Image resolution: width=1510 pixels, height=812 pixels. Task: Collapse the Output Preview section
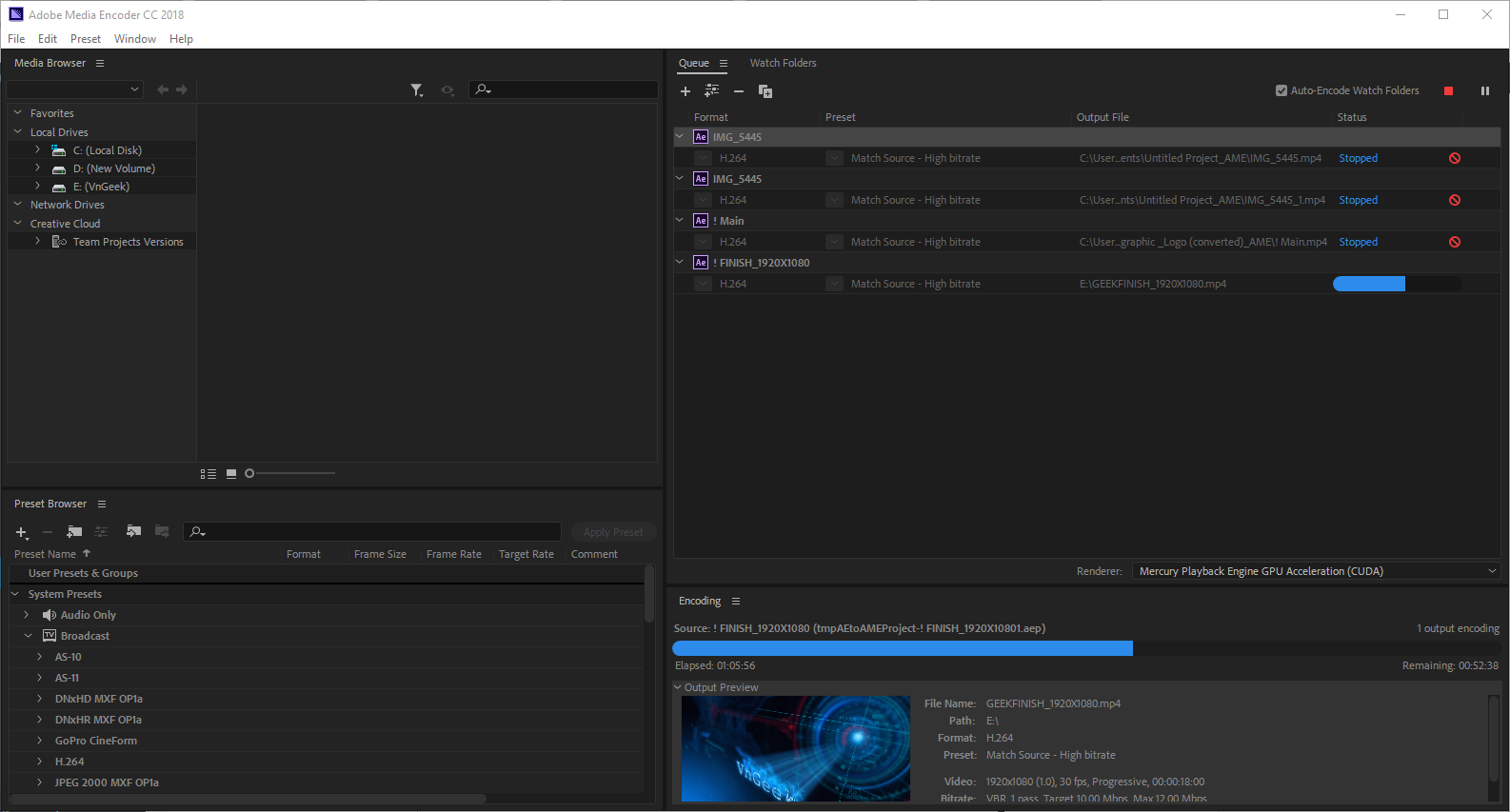(678, 687)
